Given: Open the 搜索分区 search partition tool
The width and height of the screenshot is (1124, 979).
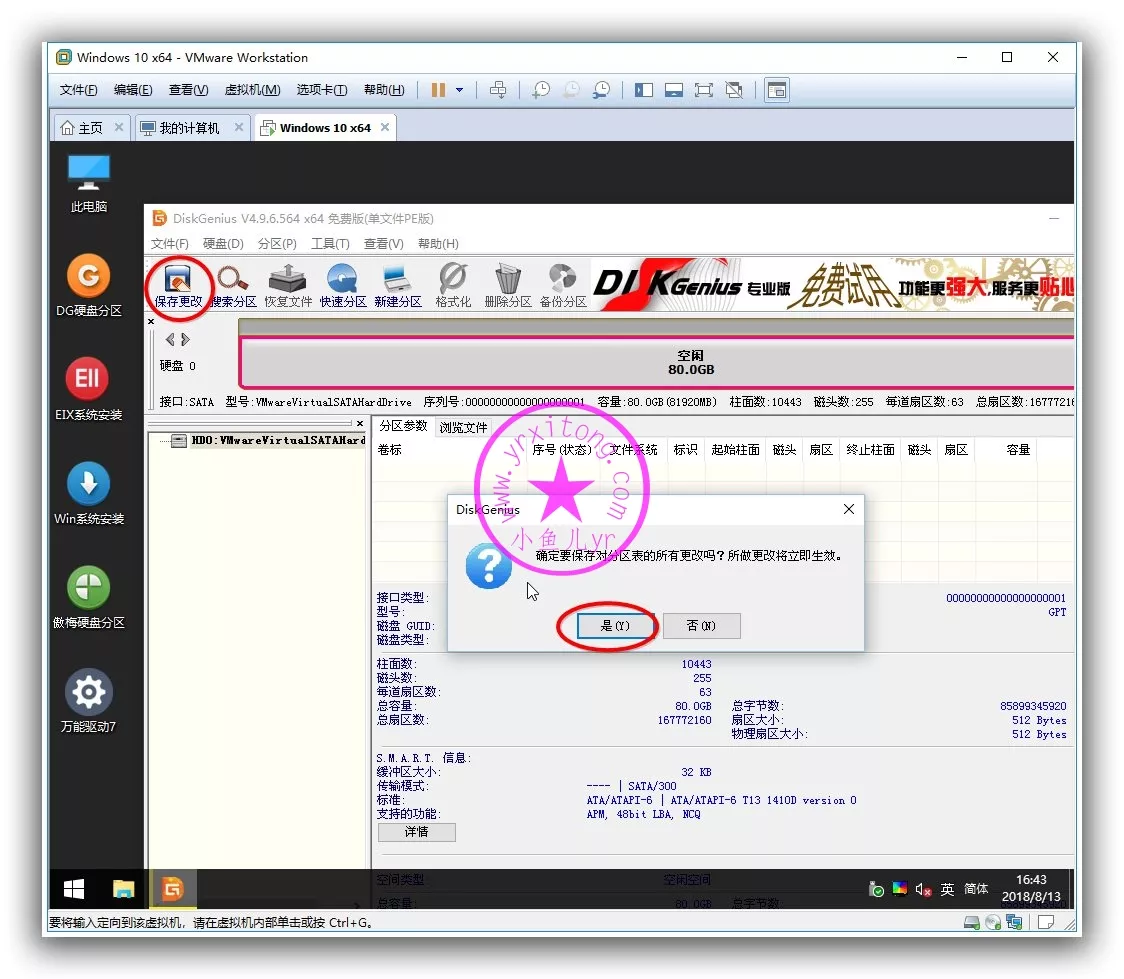Looking at the screenshot, I should click(233, 286).
